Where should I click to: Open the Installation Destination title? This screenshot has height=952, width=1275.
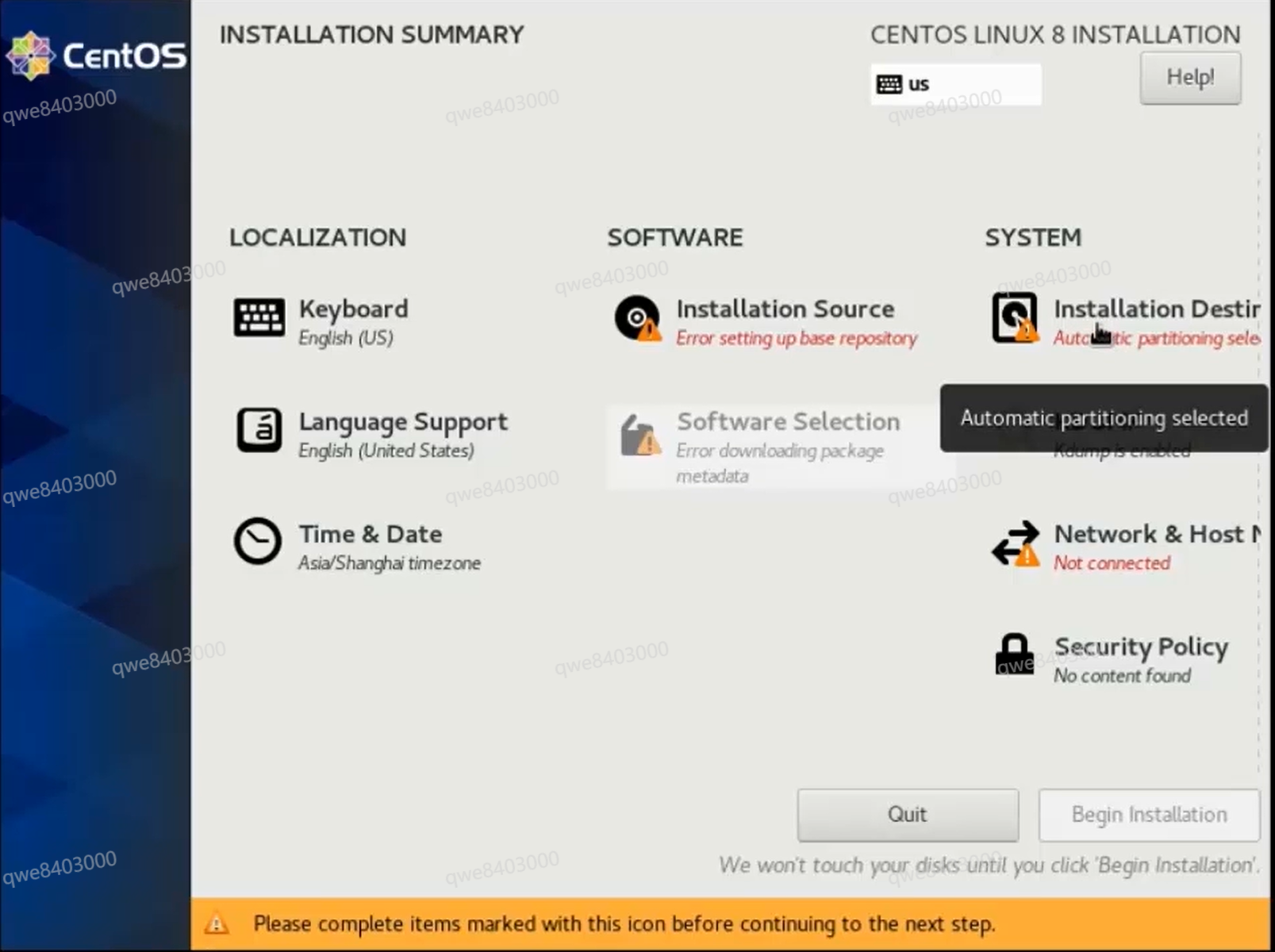click(1157, 309)
